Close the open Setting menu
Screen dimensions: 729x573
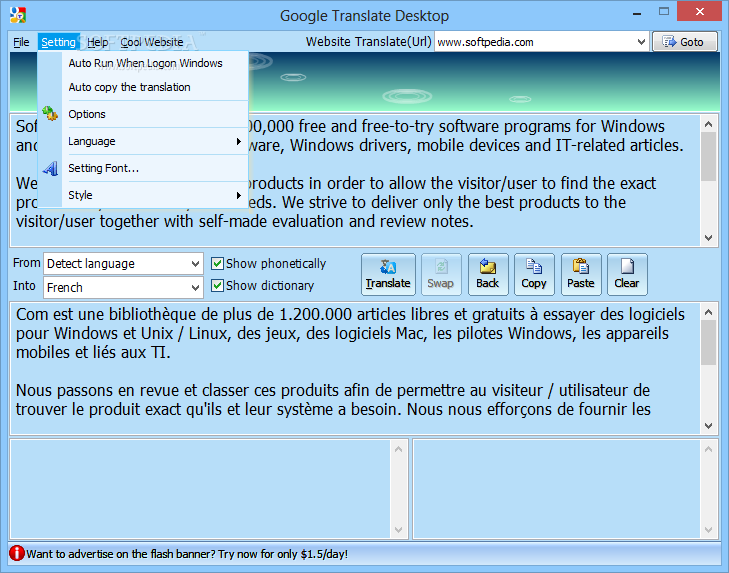click(x=59, y=42)
